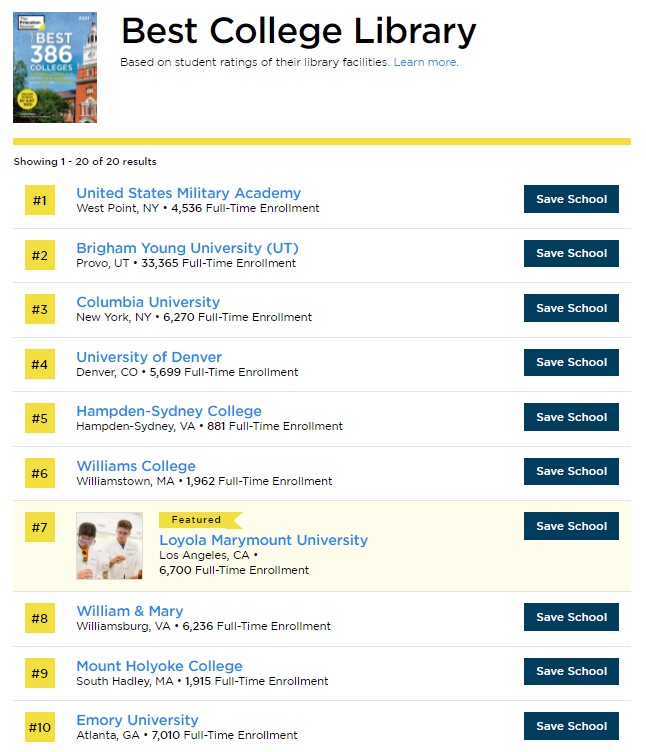This screenshot has height=752, width=646.
Task: Click Loyola Marymount lab photo thumbnail
Action: (109, 546)
